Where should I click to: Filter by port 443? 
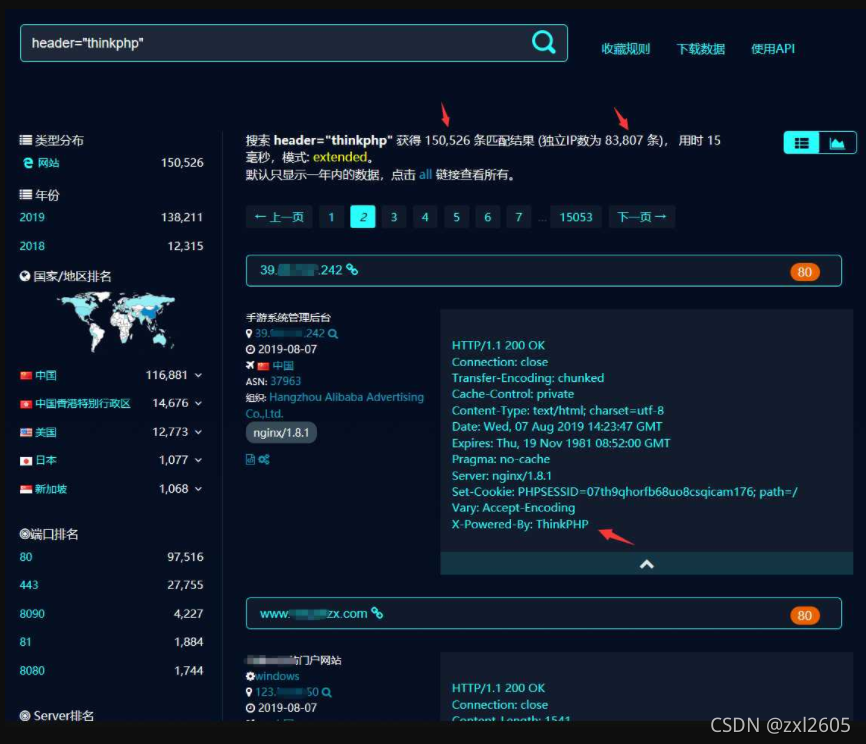pos(29,585)
